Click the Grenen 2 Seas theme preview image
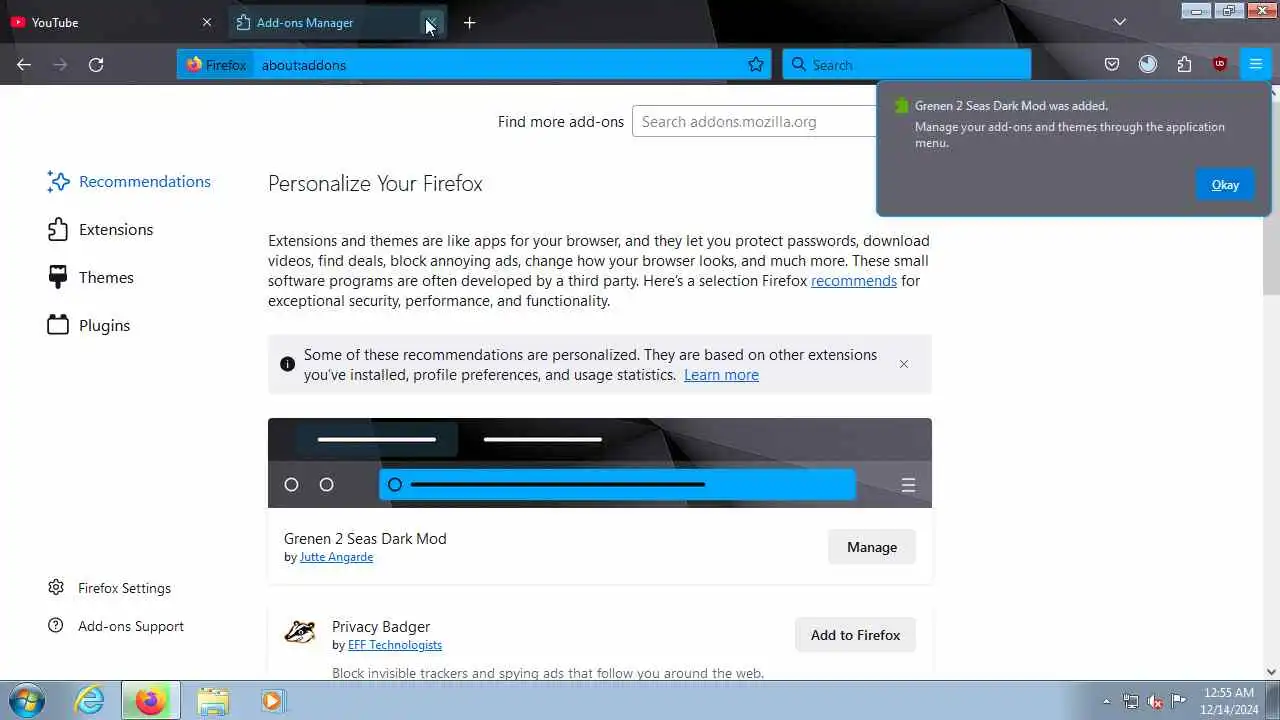This screenshot has height=720, width=1280. (x=600, y=463)
